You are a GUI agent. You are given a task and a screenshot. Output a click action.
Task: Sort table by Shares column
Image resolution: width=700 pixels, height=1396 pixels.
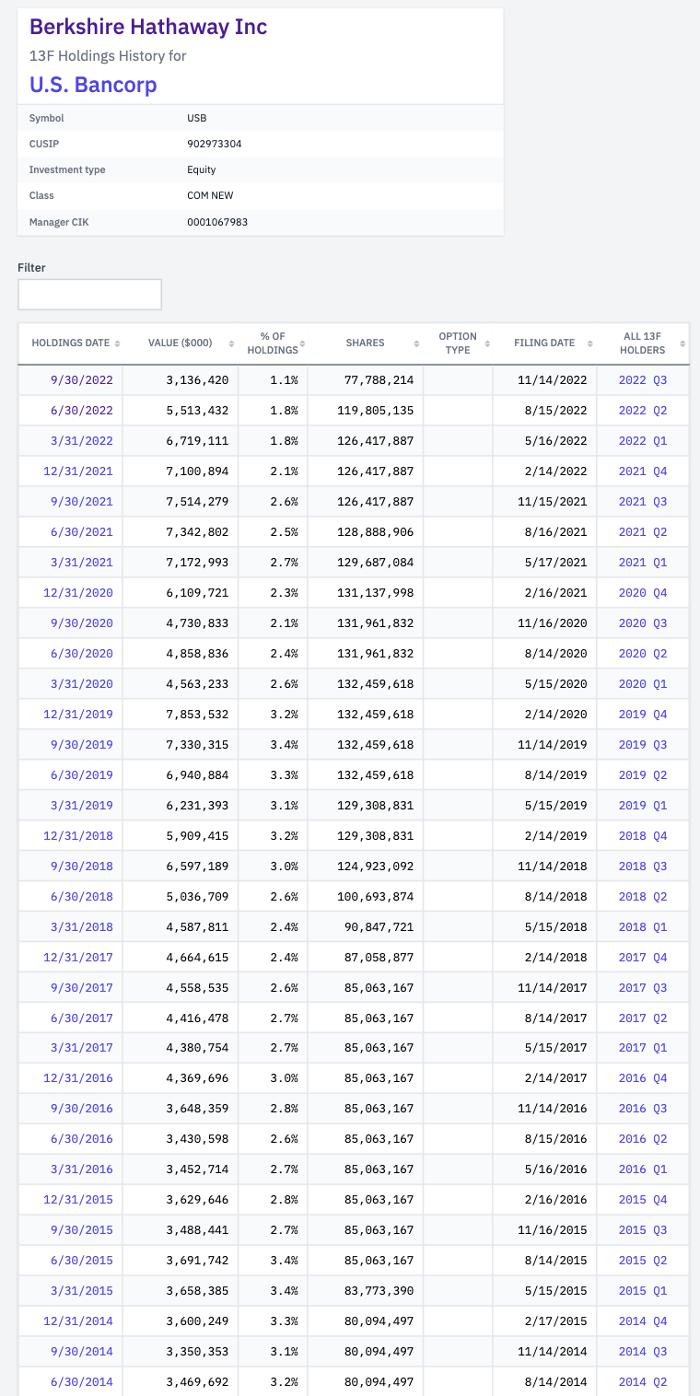point(365,343)
